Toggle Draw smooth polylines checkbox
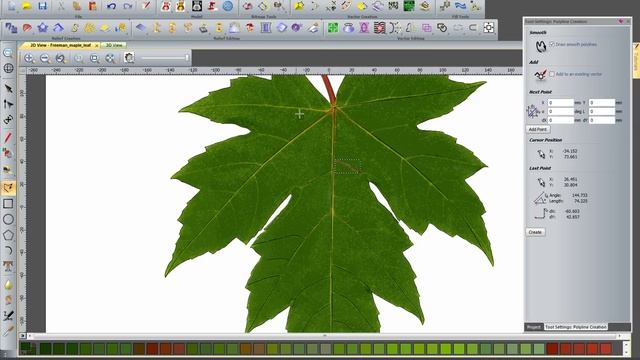 [x=552, y=44]
